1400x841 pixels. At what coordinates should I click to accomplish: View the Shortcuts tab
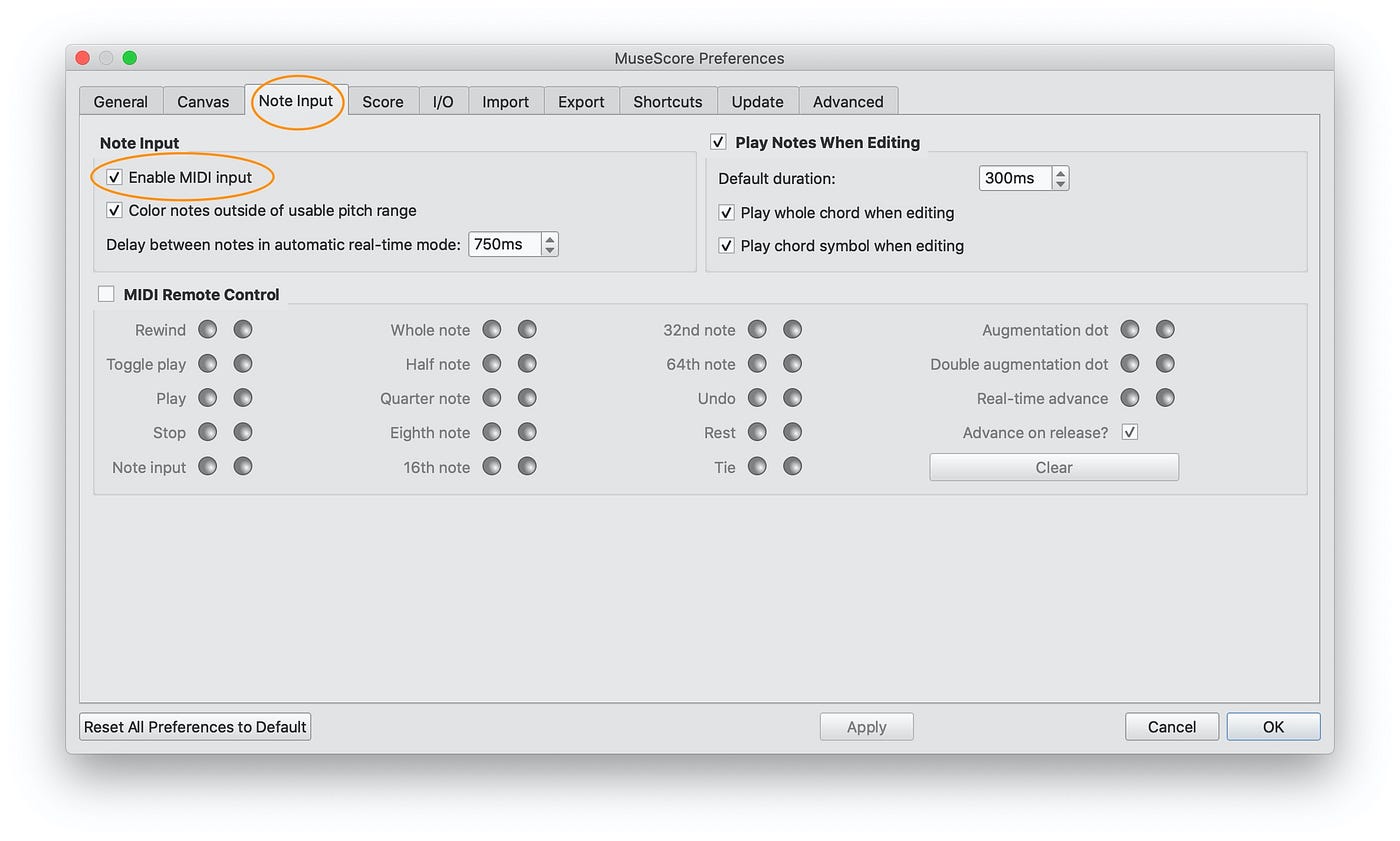click(x=668, y=101)
